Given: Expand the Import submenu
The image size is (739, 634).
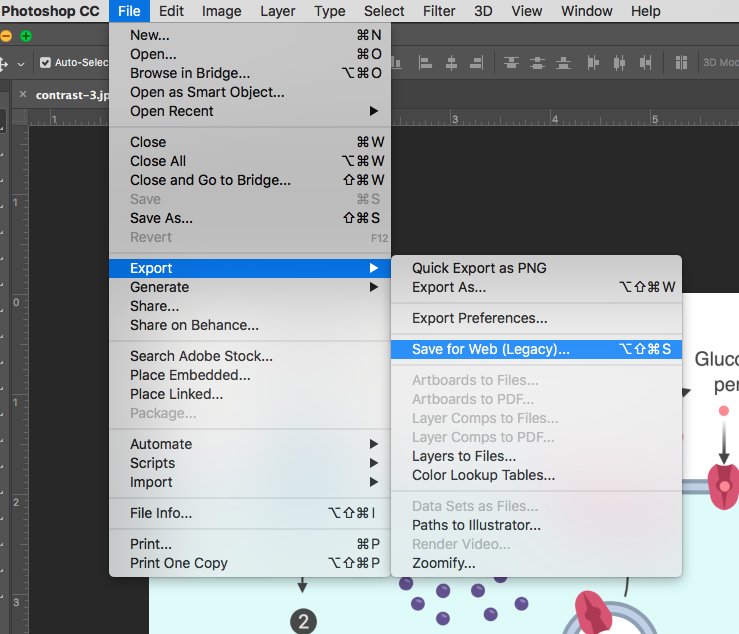Looking at the screenshot, I should (x=250, y=482).
